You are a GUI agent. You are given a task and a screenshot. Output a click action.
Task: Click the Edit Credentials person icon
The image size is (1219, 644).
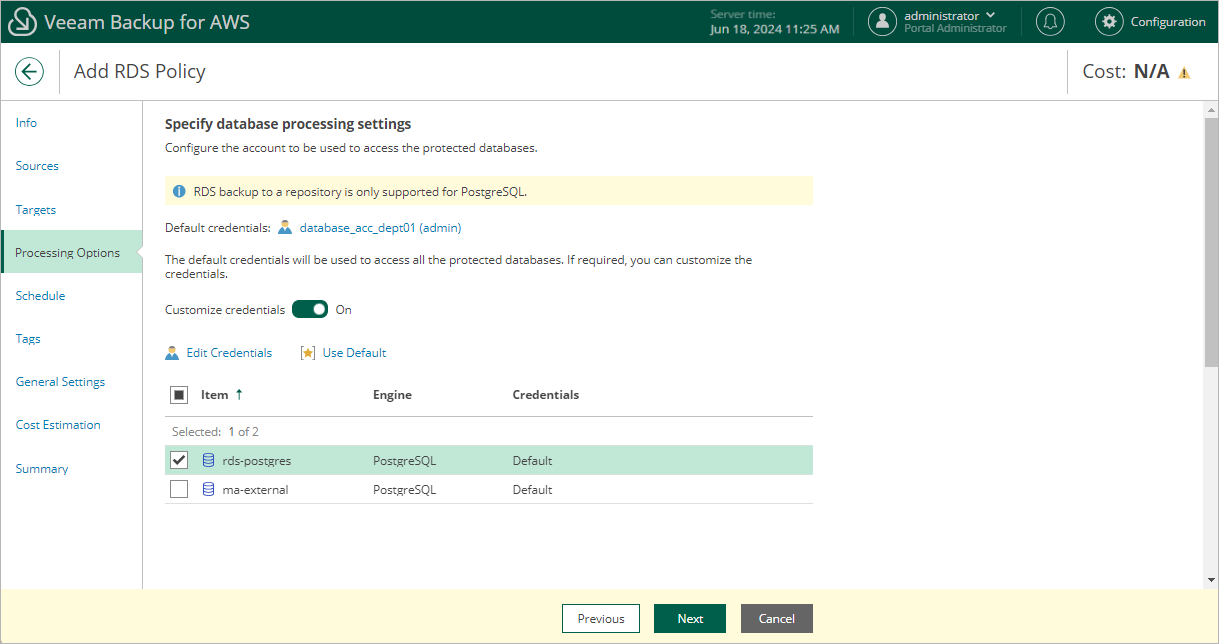tap(172, 353)
